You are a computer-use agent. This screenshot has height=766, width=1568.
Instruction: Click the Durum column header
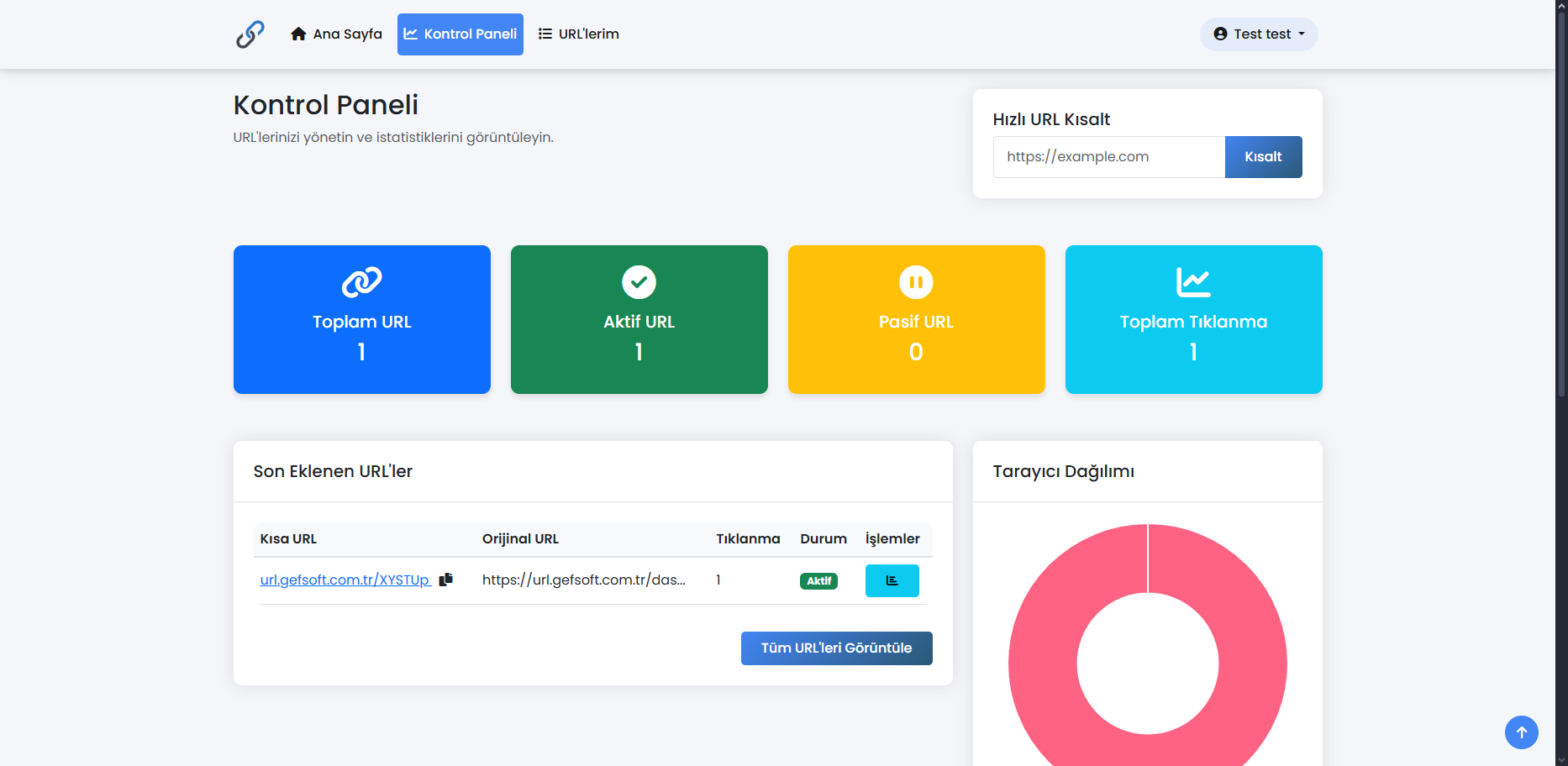[x=823, y=539]
